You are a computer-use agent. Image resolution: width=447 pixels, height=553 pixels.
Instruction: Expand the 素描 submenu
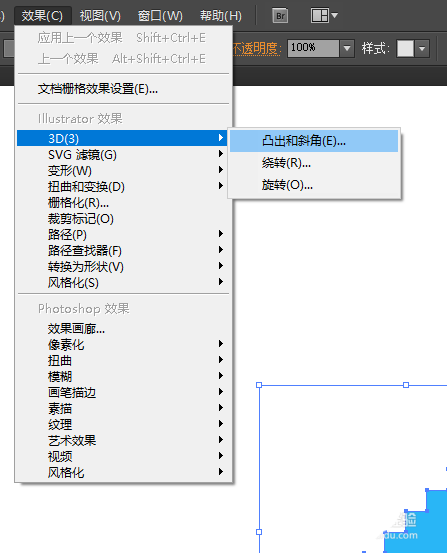pyautogui.click(x=123, y=408)
